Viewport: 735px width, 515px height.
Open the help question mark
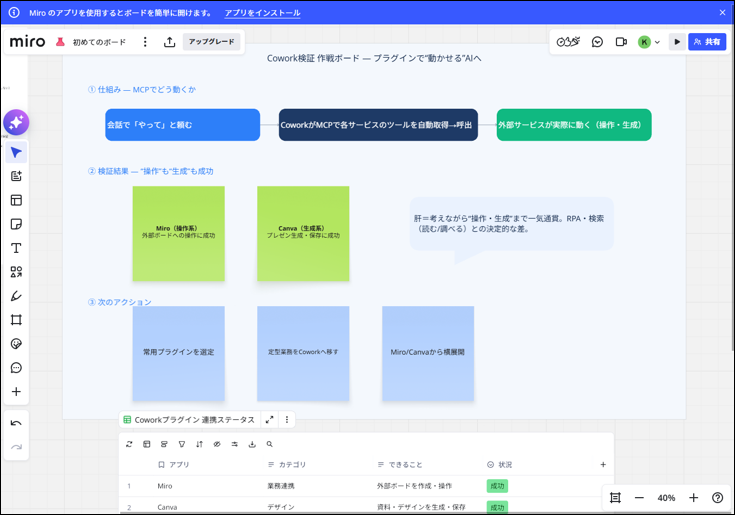click(718, 498)
